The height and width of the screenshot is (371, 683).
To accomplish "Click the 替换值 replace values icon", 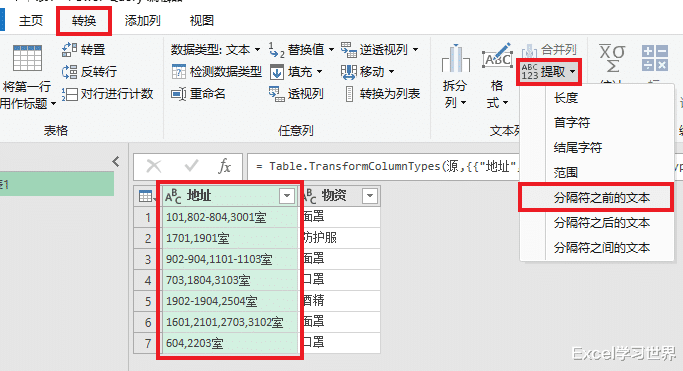I will click(277, 50).
